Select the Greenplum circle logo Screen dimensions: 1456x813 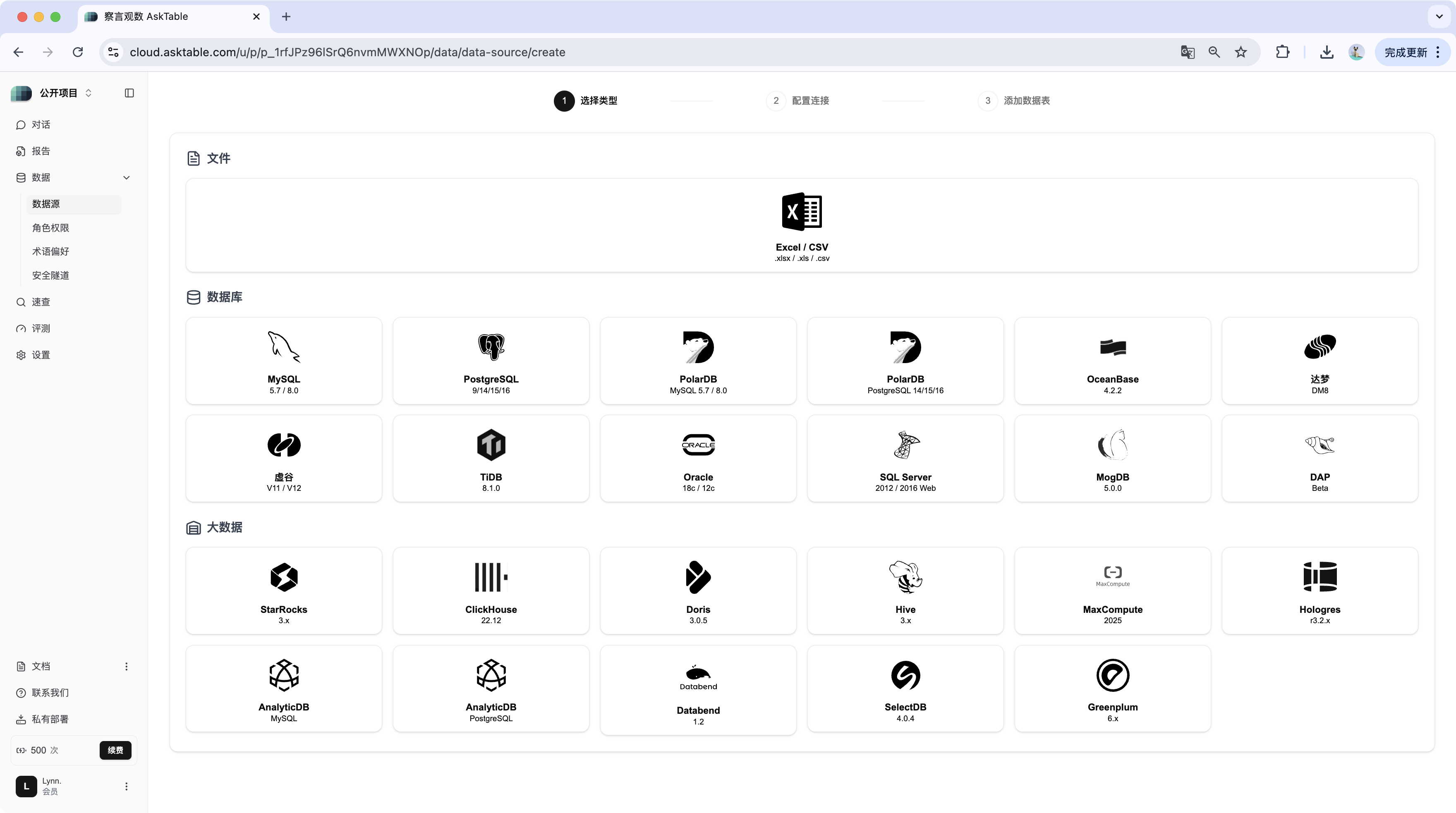[x=1112, y=675]
